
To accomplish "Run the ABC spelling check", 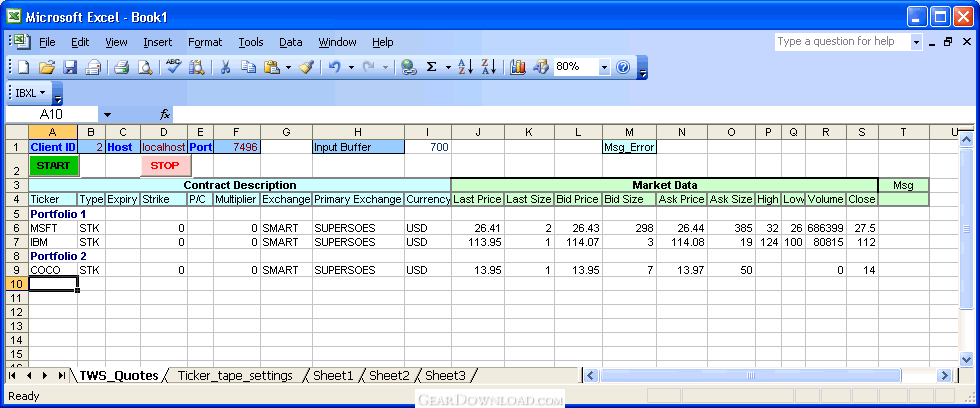I will pos(173,67).
